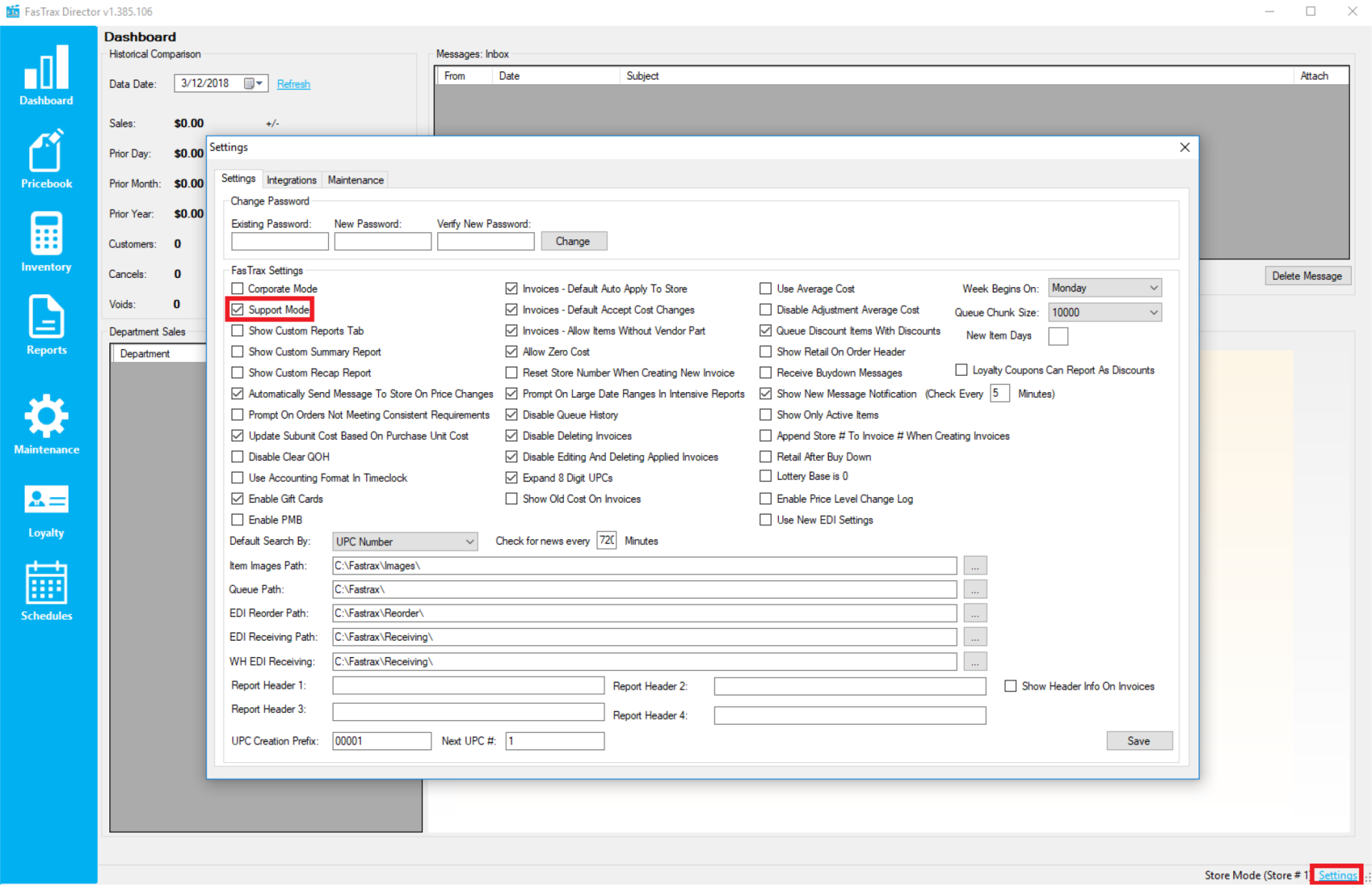Toggle Enable Gift Cards checkbox
Screen dimensions: 1372x885
click(x=237, y=499)
